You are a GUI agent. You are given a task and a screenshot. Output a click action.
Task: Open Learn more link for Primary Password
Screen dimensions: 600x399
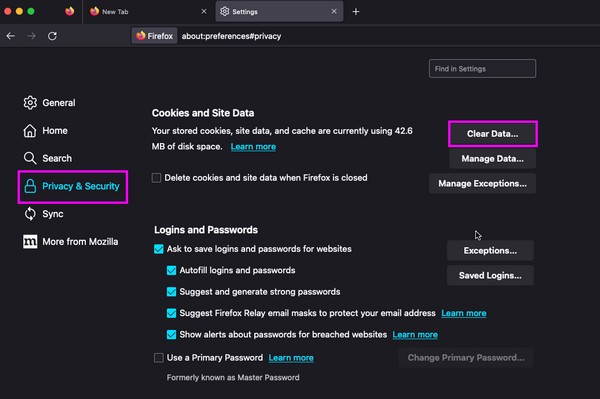pos(291,358)
